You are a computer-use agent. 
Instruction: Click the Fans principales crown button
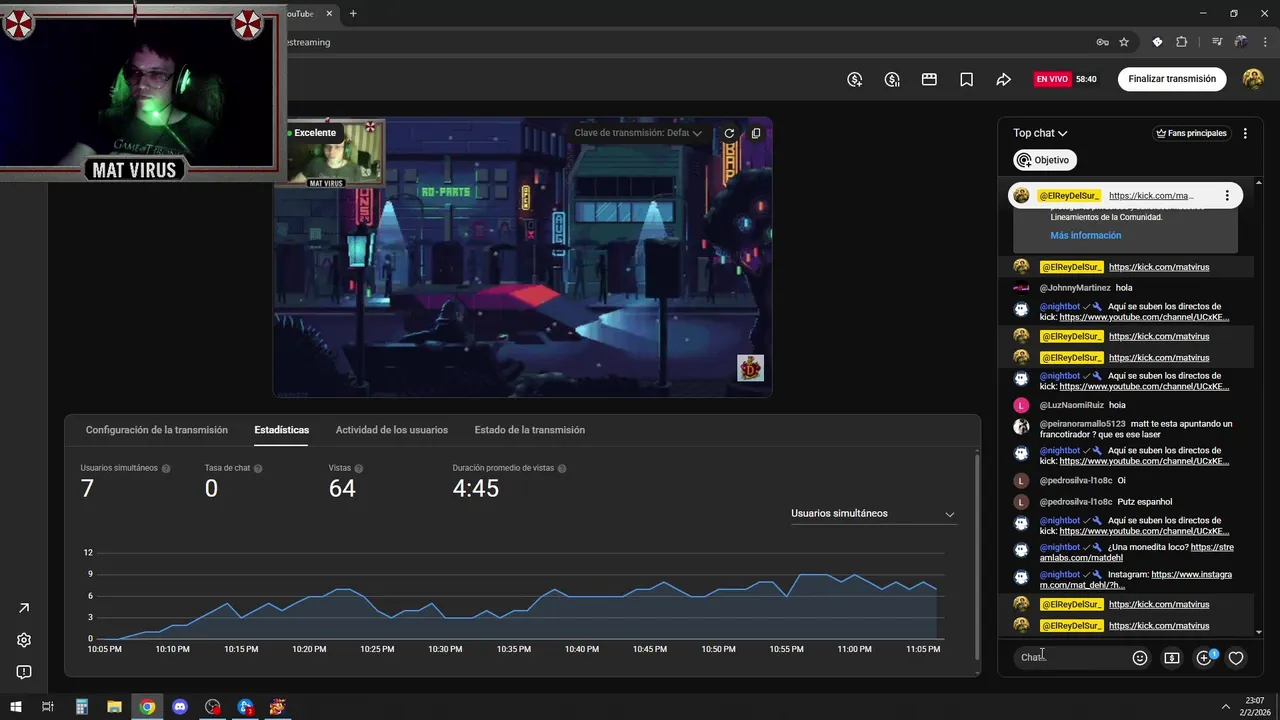tap(1191, 133)
